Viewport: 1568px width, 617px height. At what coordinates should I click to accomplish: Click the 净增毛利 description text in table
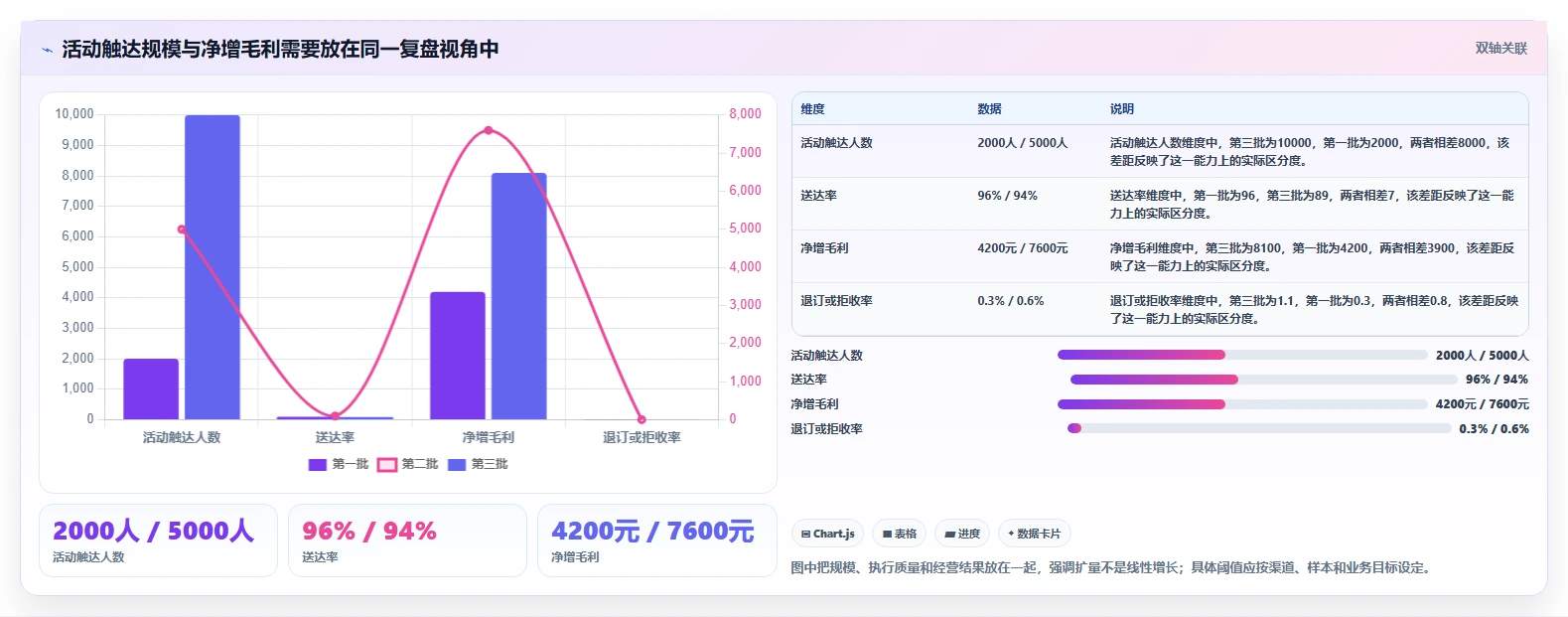[x=1312, y=257]
